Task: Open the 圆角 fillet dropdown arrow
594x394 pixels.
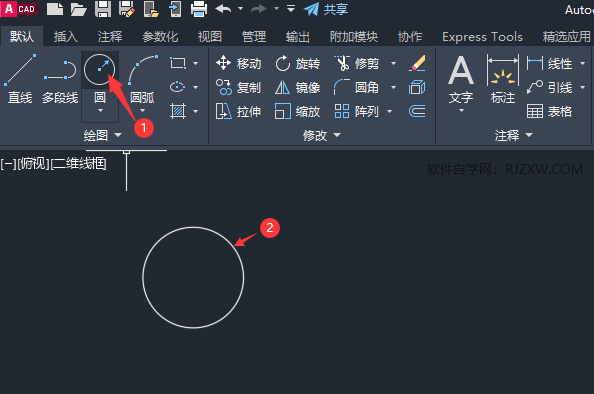Action: click(x=394, y=88)
